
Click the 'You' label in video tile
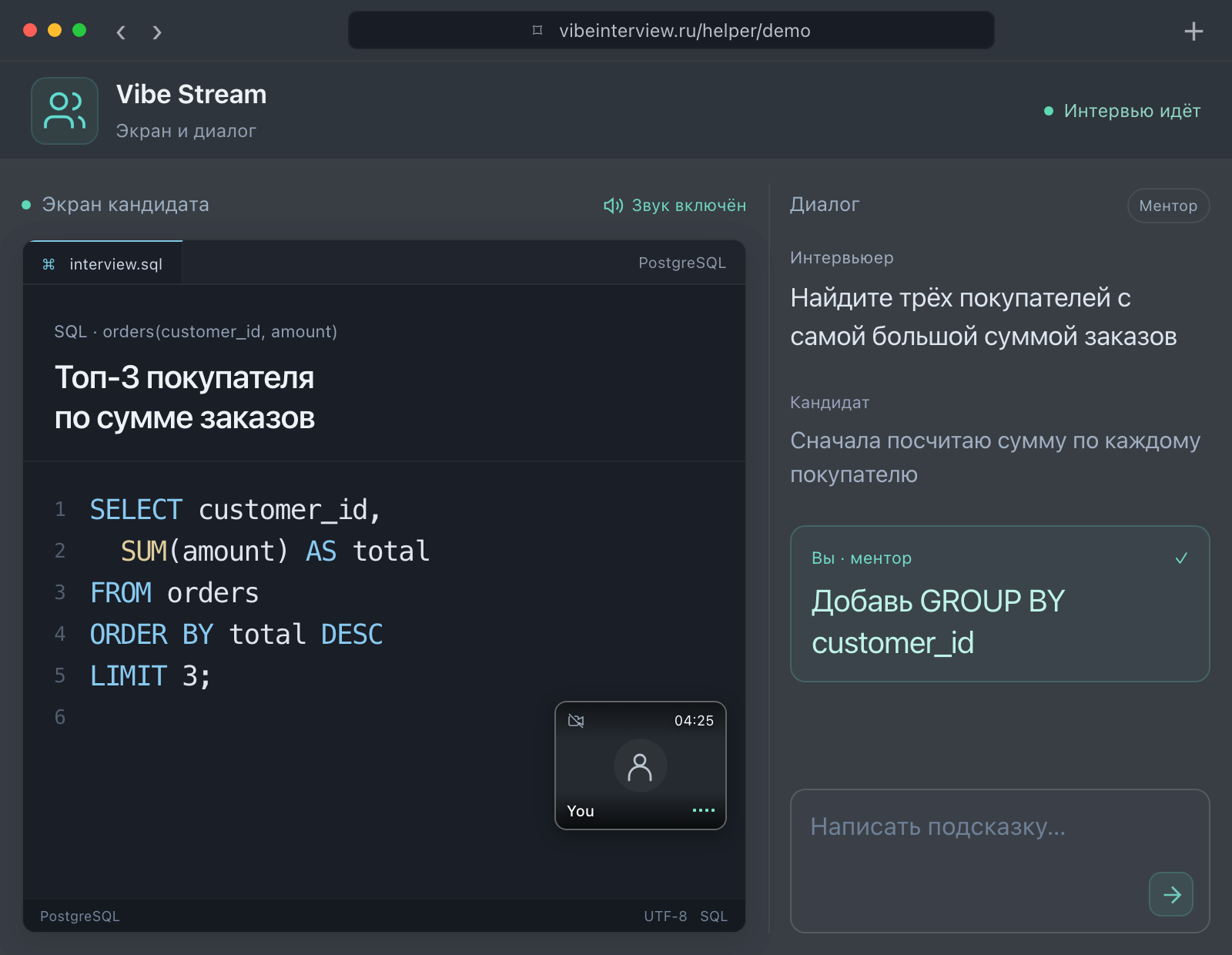click(581, 811)
